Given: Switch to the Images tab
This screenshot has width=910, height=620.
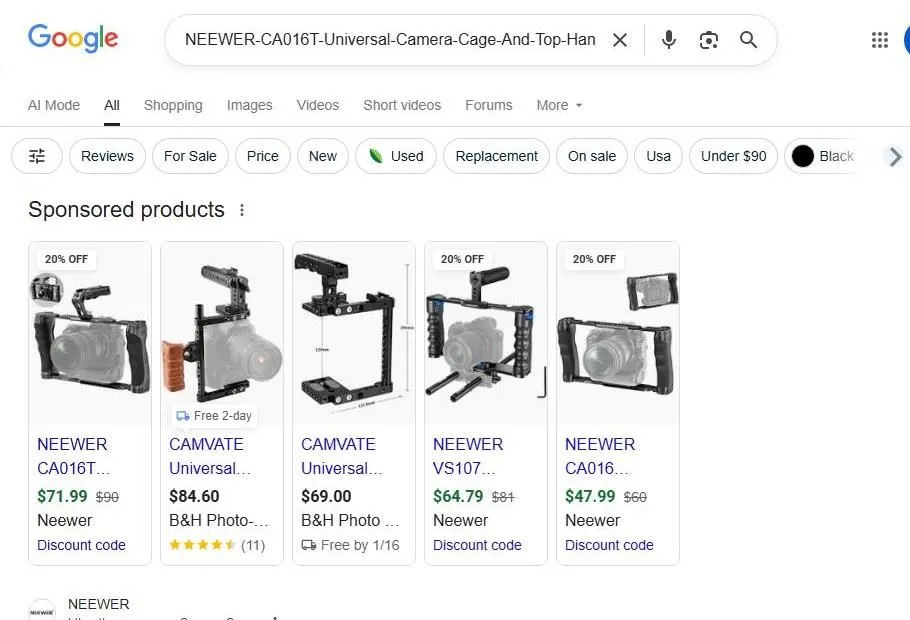Looking at the screenshot, I should [x=249, y=105].
